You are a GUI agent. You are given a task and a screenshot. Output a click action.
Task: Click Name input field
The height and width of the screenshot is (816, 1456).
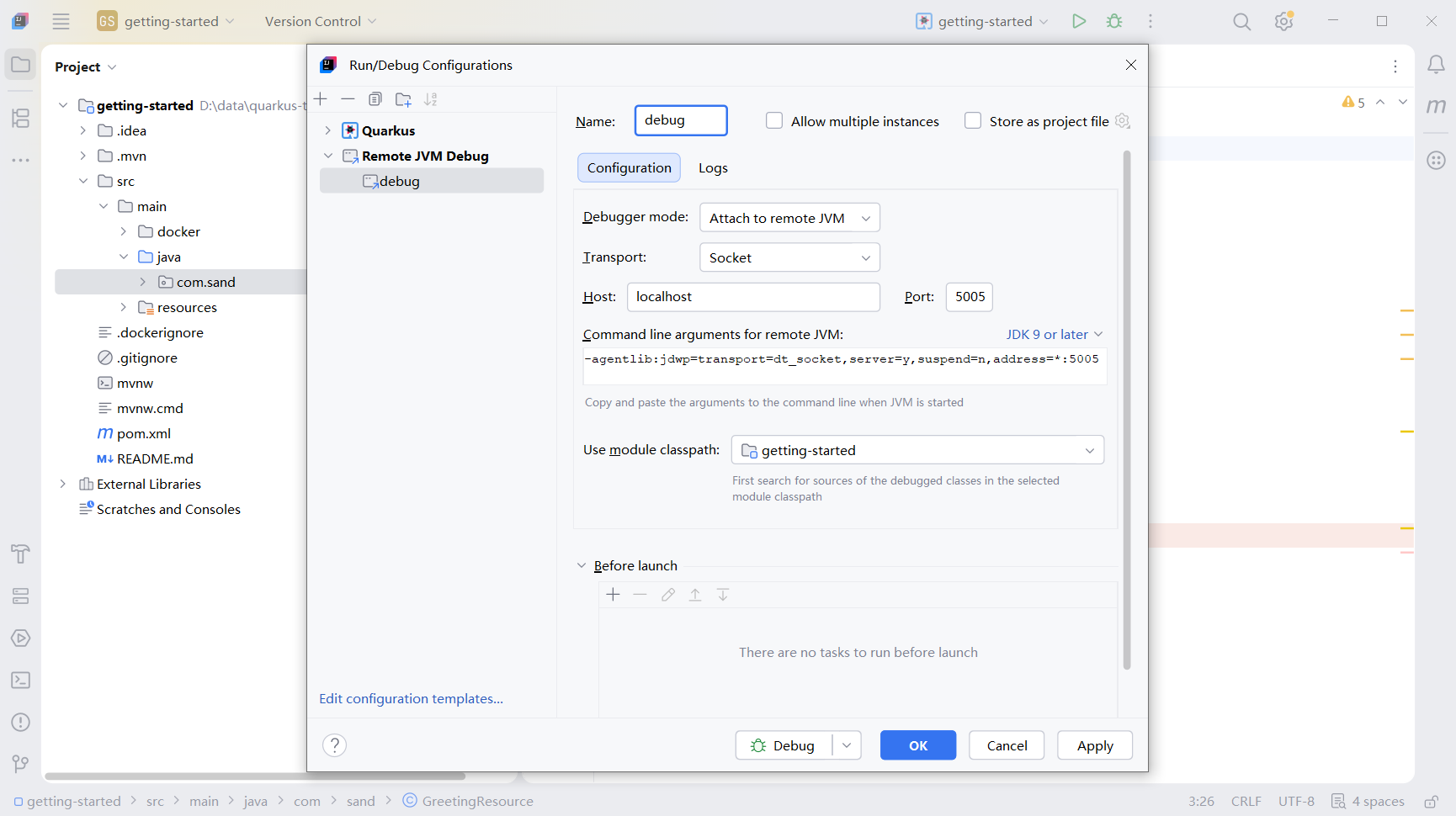pos(681,120)
